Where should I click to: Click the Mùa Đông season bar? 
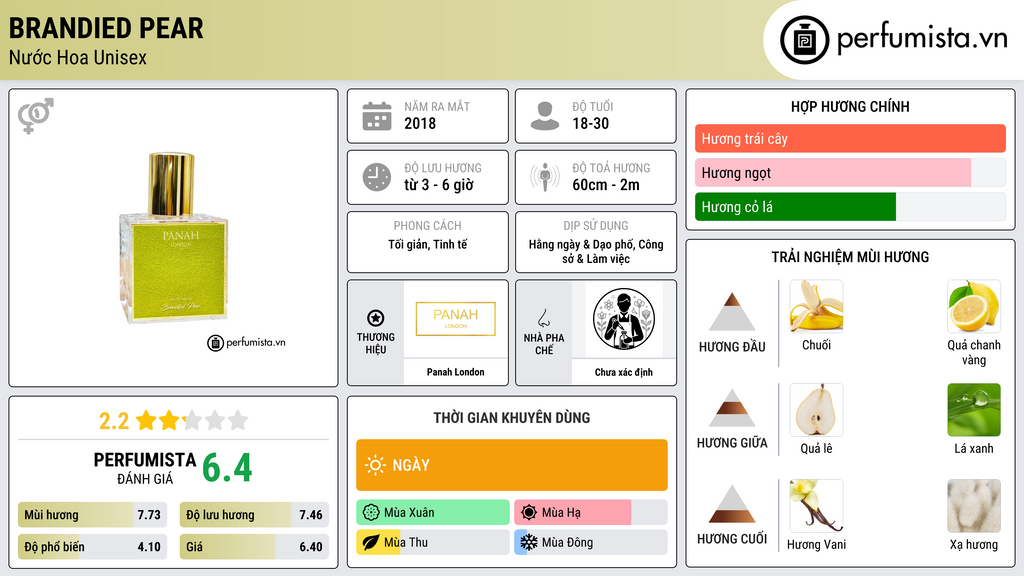(591, 542)
